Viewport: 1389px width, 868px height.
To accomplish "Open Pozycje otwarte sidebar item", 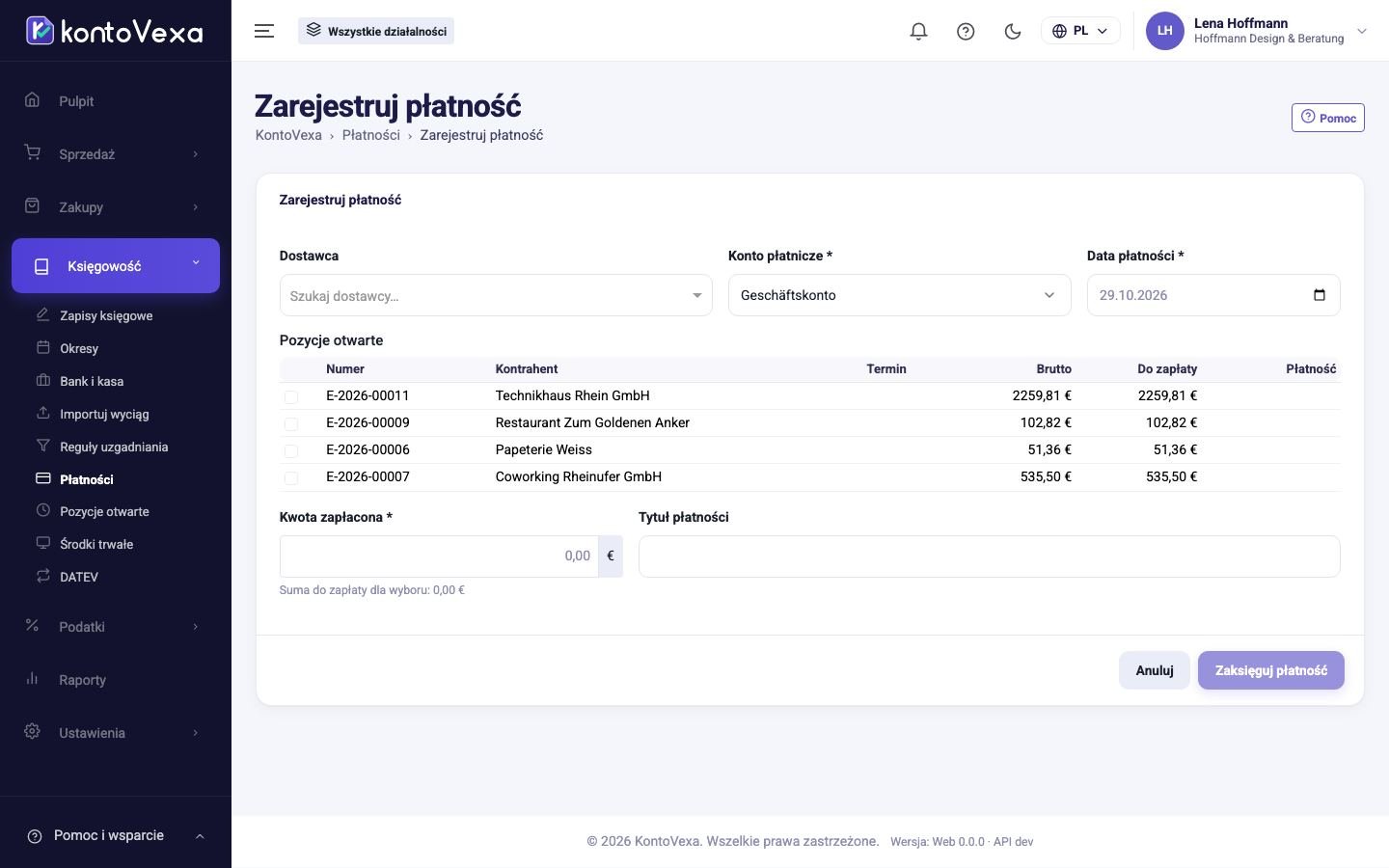I will point(104,511).
